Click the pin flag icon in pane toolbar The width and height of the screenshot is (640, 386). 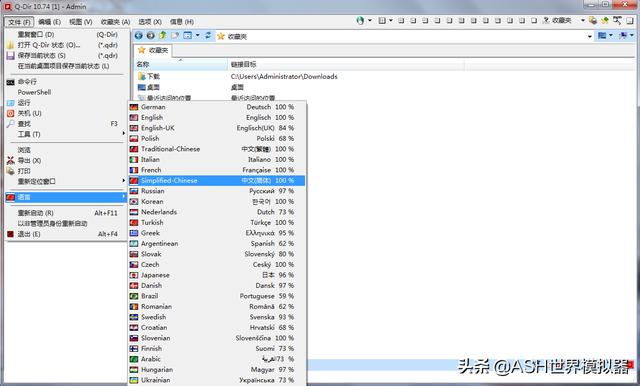[623, 35]
